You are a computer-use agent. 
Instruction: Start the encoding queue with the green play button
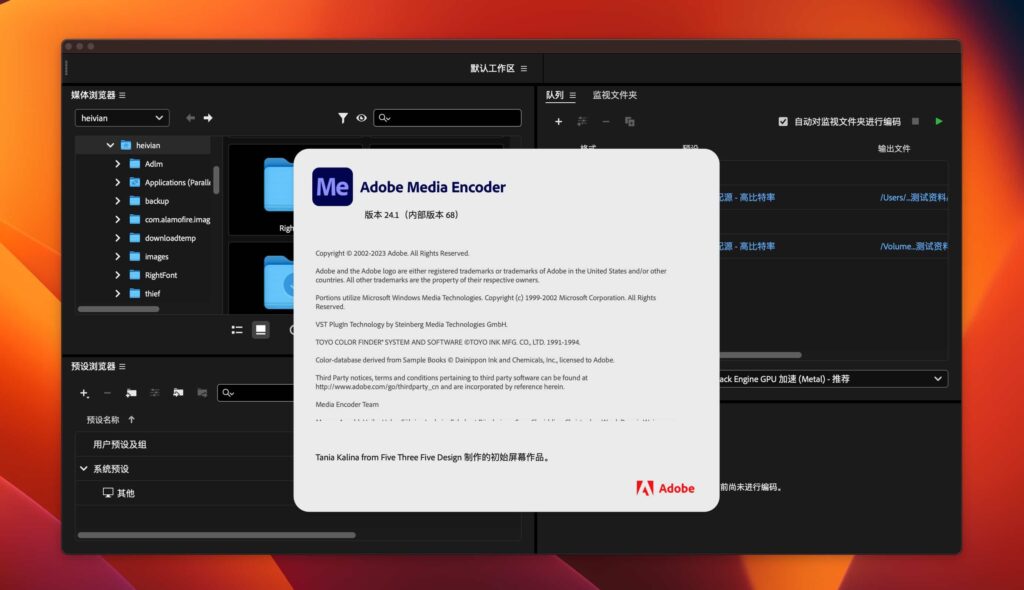point(938,121)
